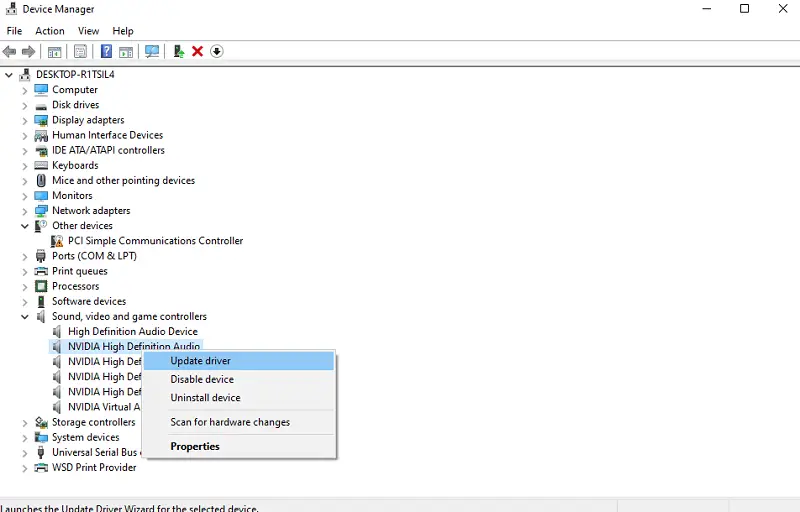800x512 pixels.
Task: Click the Keyboards category icon
Action: 41,166
